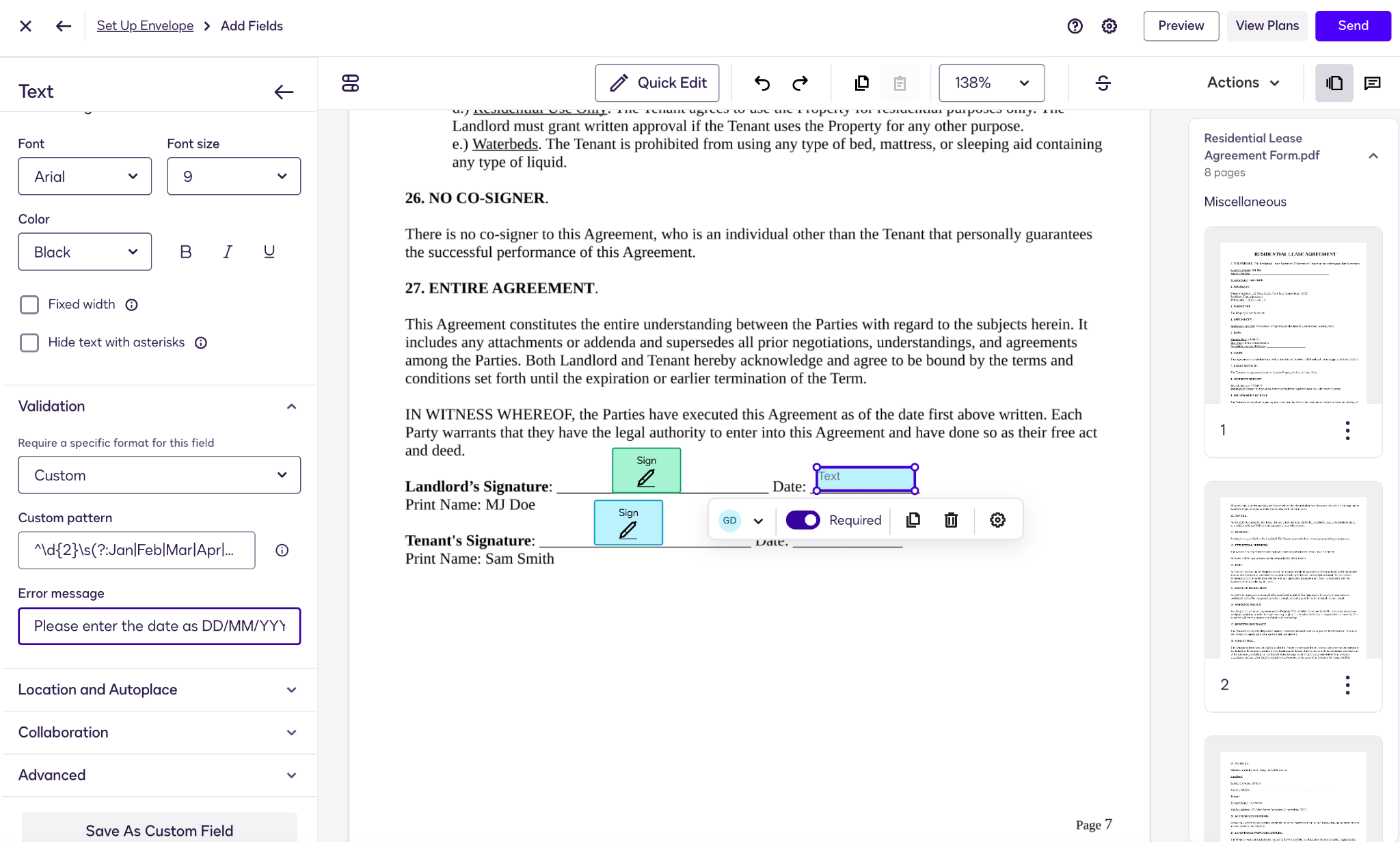
Task: Collapse the Validation section
Action: tap(159, 406)
